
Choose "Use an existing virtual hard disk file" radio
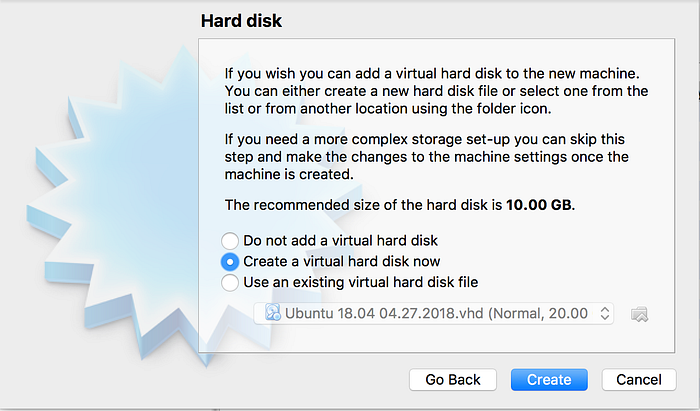click(x=230, y=282)
